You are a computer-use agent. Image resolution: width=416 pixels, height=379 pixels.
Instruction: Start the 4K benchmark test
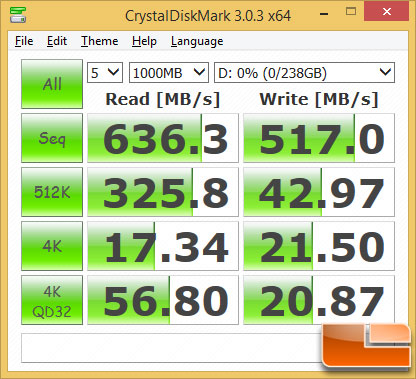tap(52, 246)
